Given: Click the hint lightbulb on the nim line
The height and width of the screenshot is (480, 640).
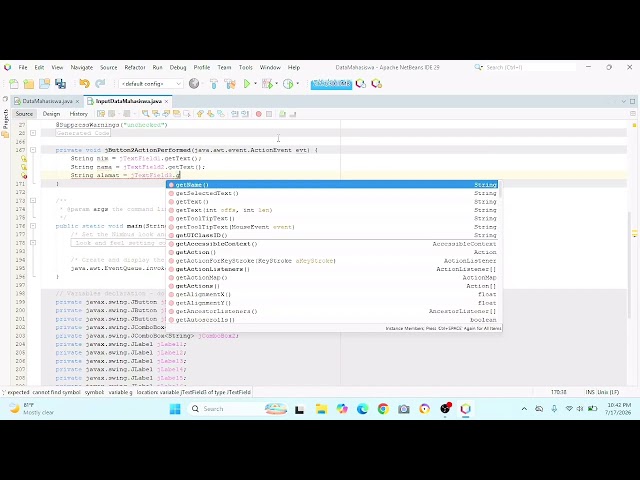Looking at the screenshot, I should pyautogui.click(x=24, y=158).
